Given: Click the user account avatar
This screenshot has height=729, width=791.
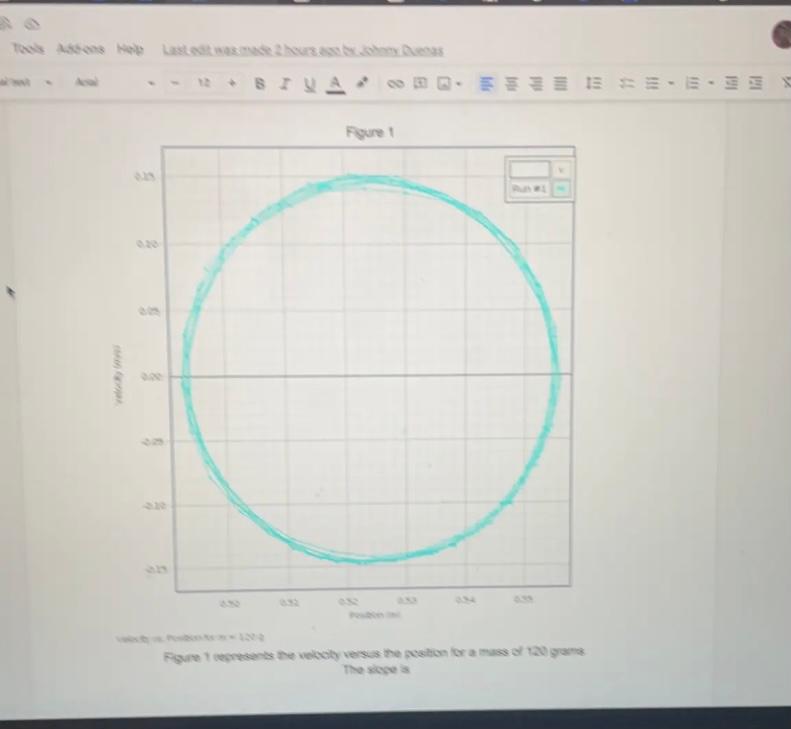Looking at the screenshot, I should [782, 35].
